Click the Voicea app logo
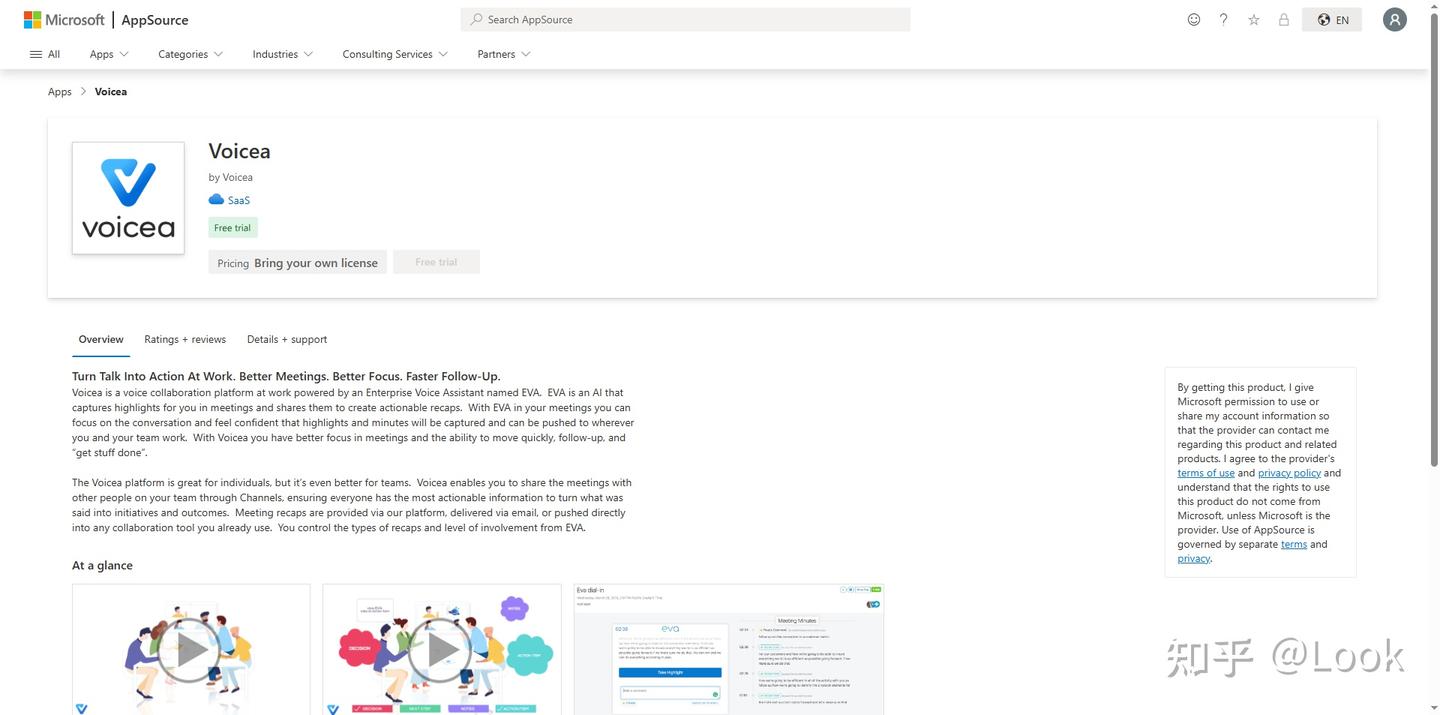The image size is (1440, 715). click(128, 198)
